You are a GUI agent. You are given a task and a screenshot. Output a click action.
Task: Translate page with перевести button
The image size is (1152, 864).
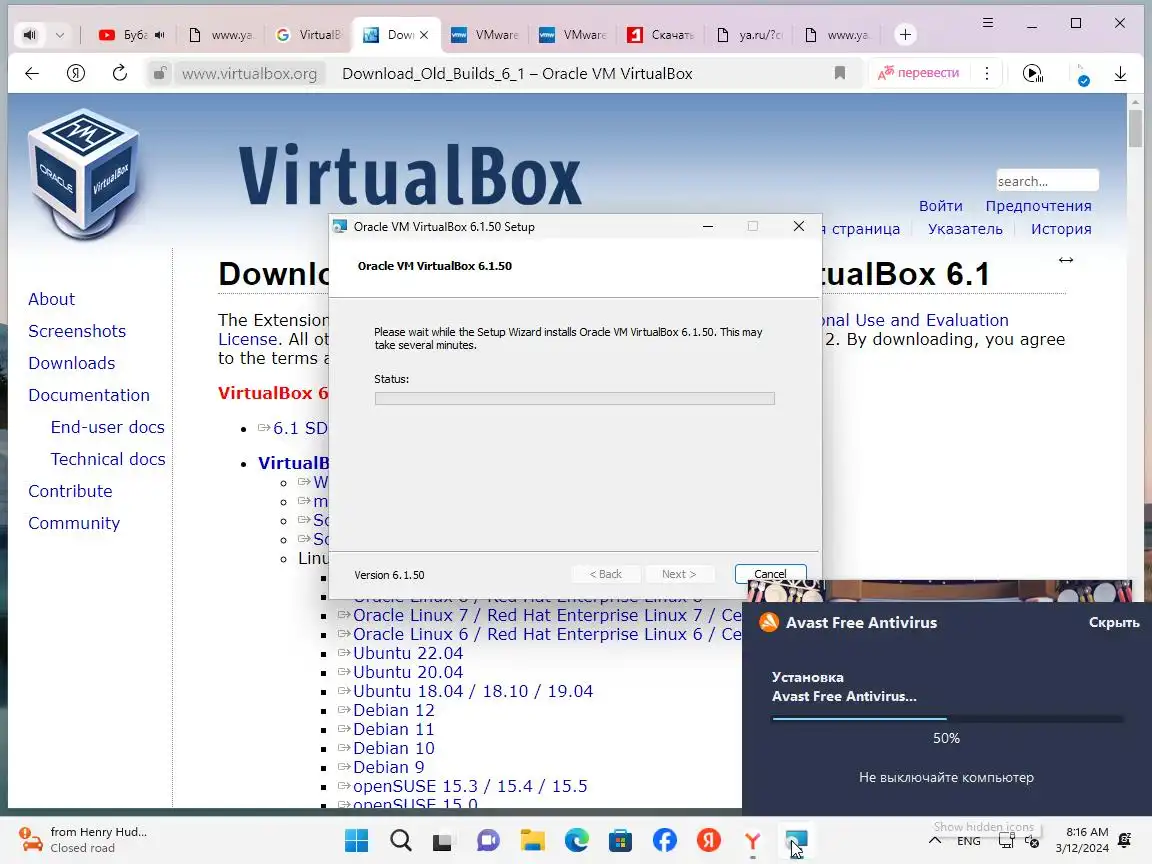(918, 73)
